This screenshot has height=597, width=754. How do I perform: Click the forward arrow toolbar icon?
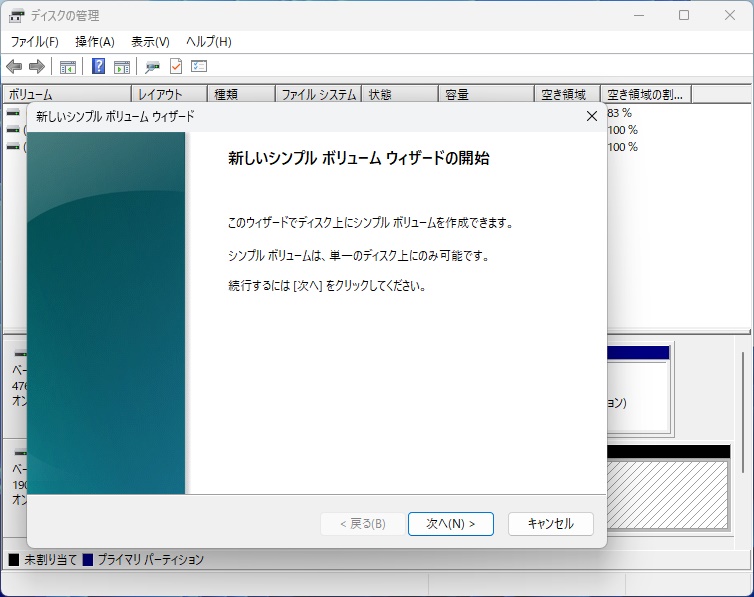pyautogui.click(x=37, y=67)
